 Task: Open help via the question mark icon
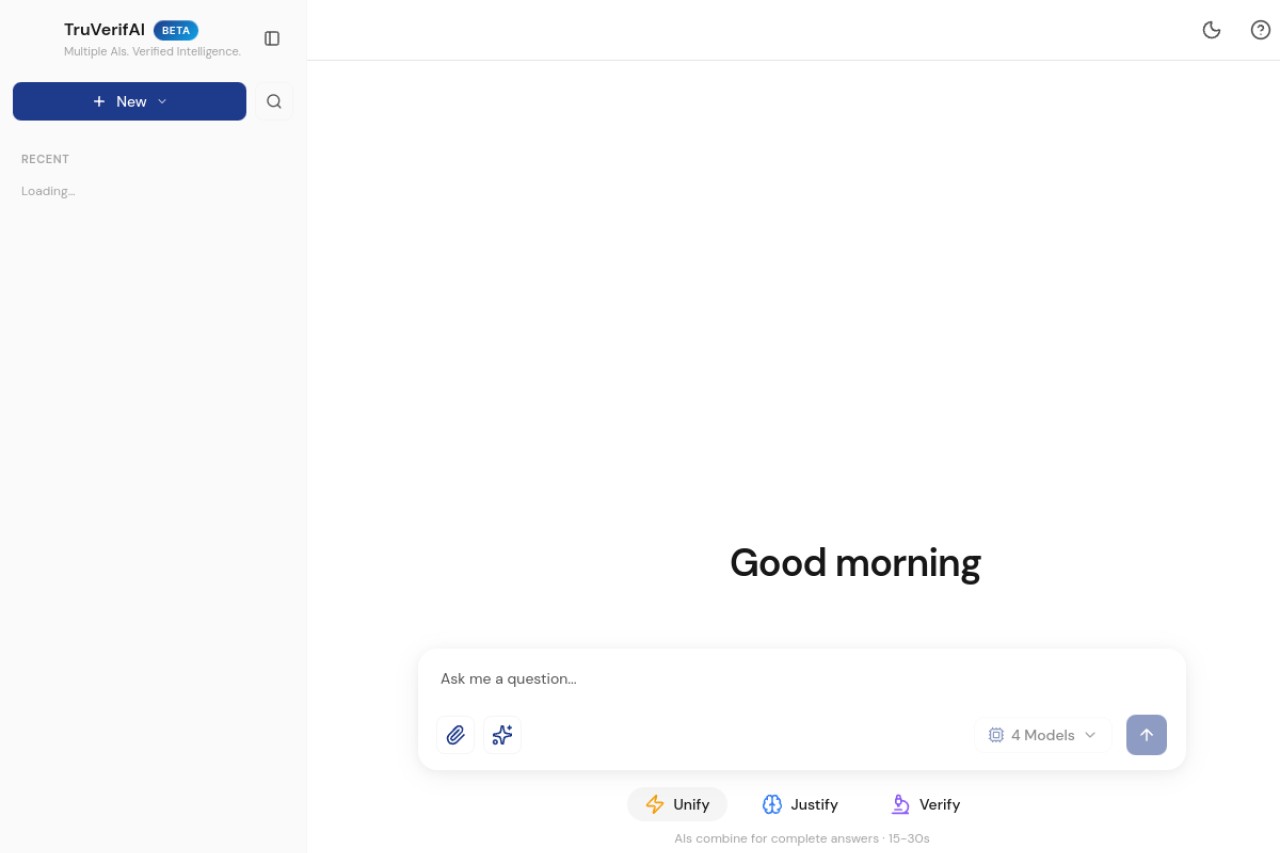(1261, 30)
